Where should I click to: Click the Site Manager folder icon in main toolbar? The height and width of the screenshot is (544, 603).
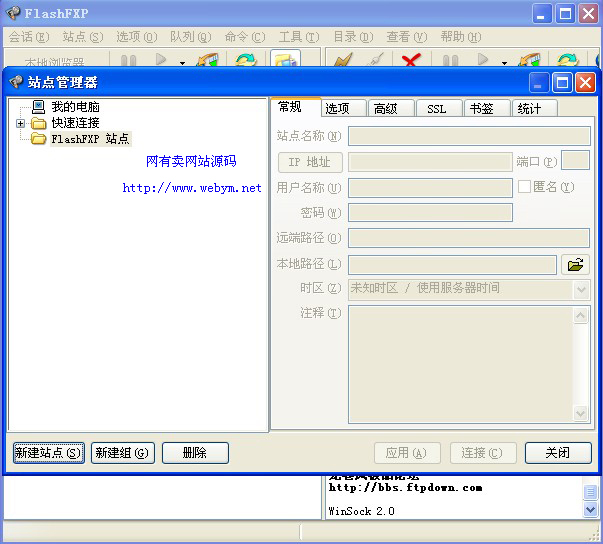point(285,60)
